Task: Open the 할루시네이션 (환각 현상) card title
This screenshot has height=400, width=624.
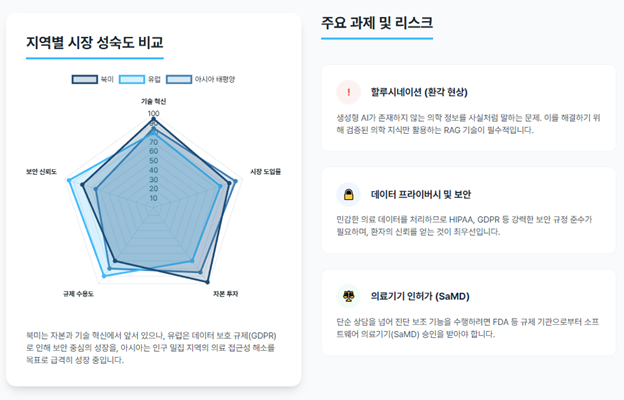Action: pos(419,92)
